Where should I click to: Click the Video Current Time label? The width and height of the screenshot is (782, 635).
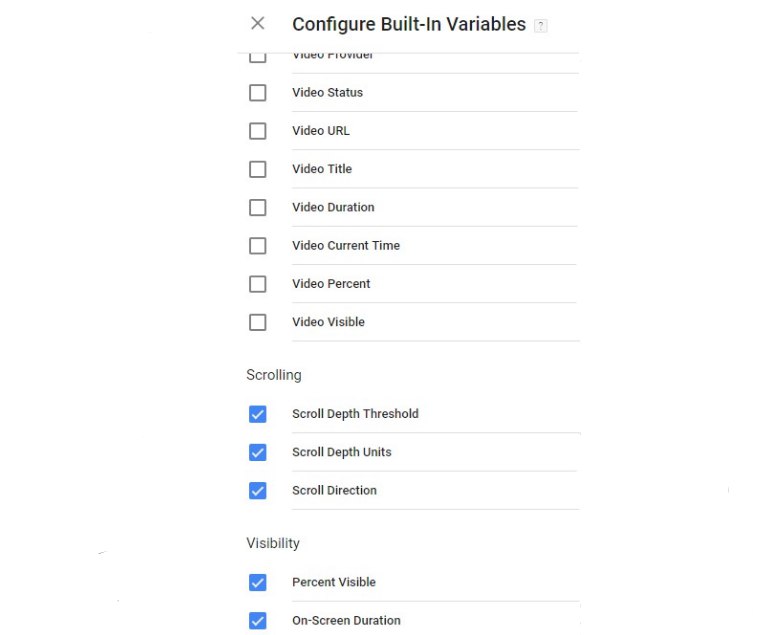(346, 245)
